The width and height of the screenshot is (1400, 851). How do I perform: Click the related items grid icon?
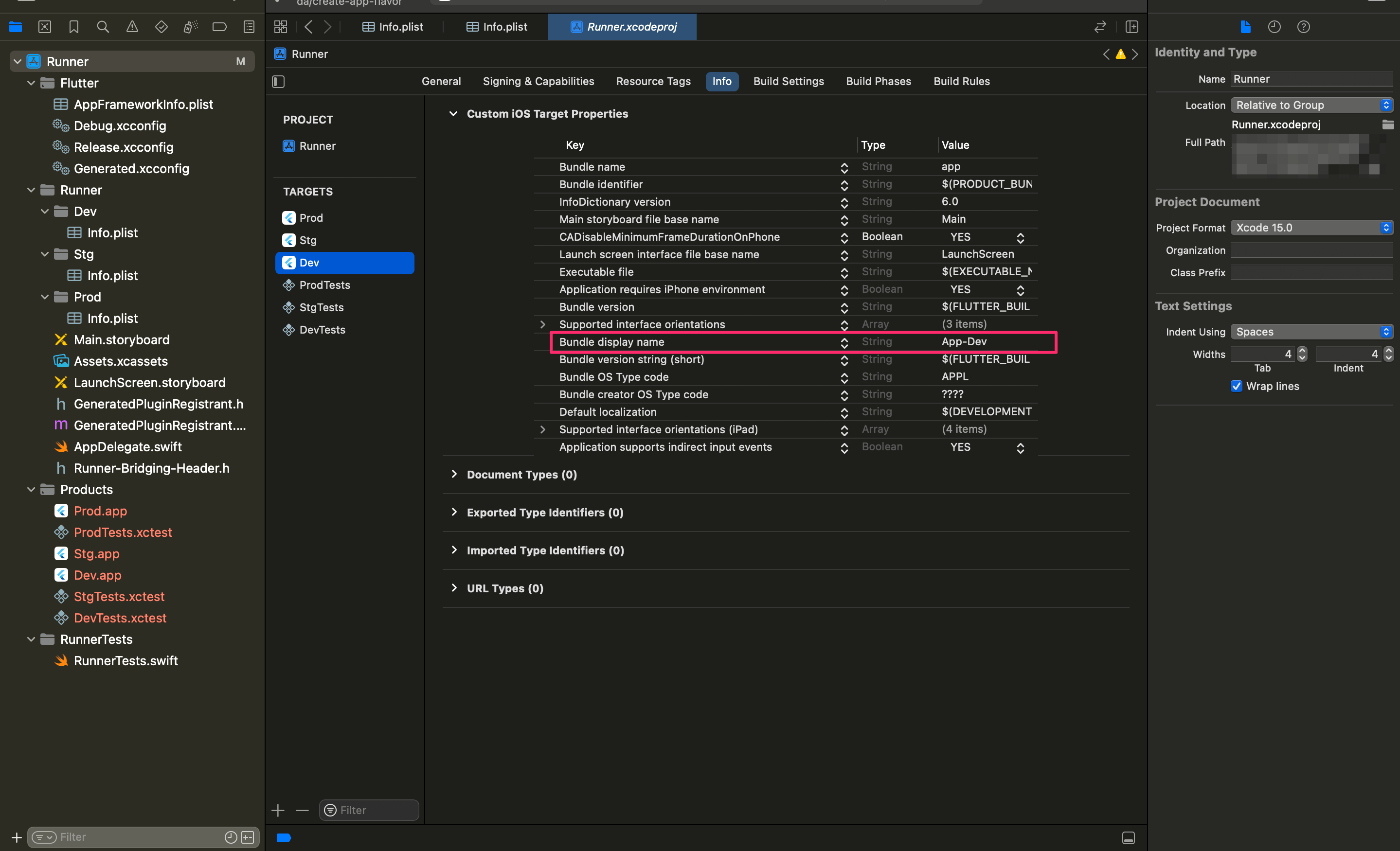pos(280,27)
